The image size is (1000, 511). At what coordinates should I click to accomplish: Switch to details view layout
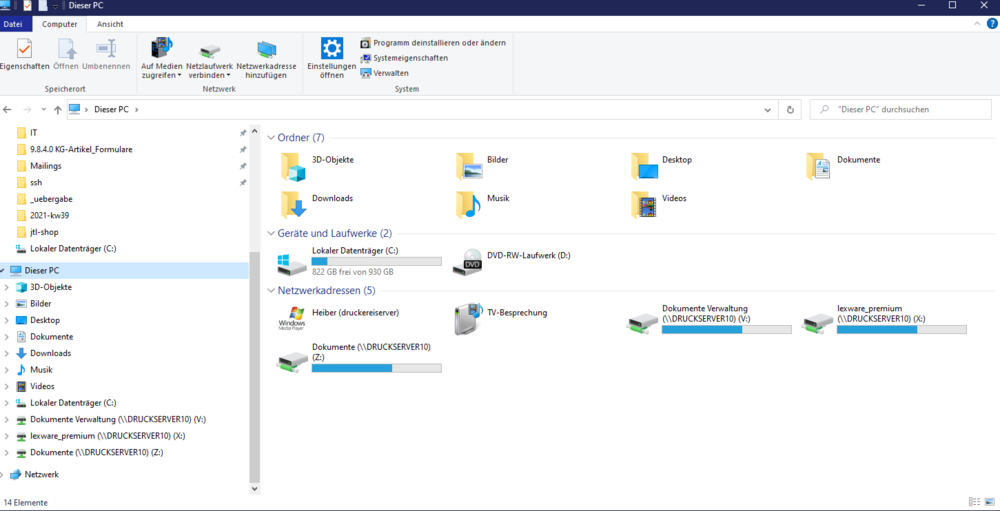coord(974,501)
